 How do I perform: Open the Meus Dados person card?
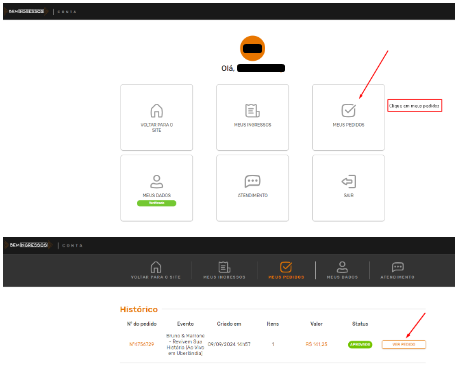click(x=156, y=188)
